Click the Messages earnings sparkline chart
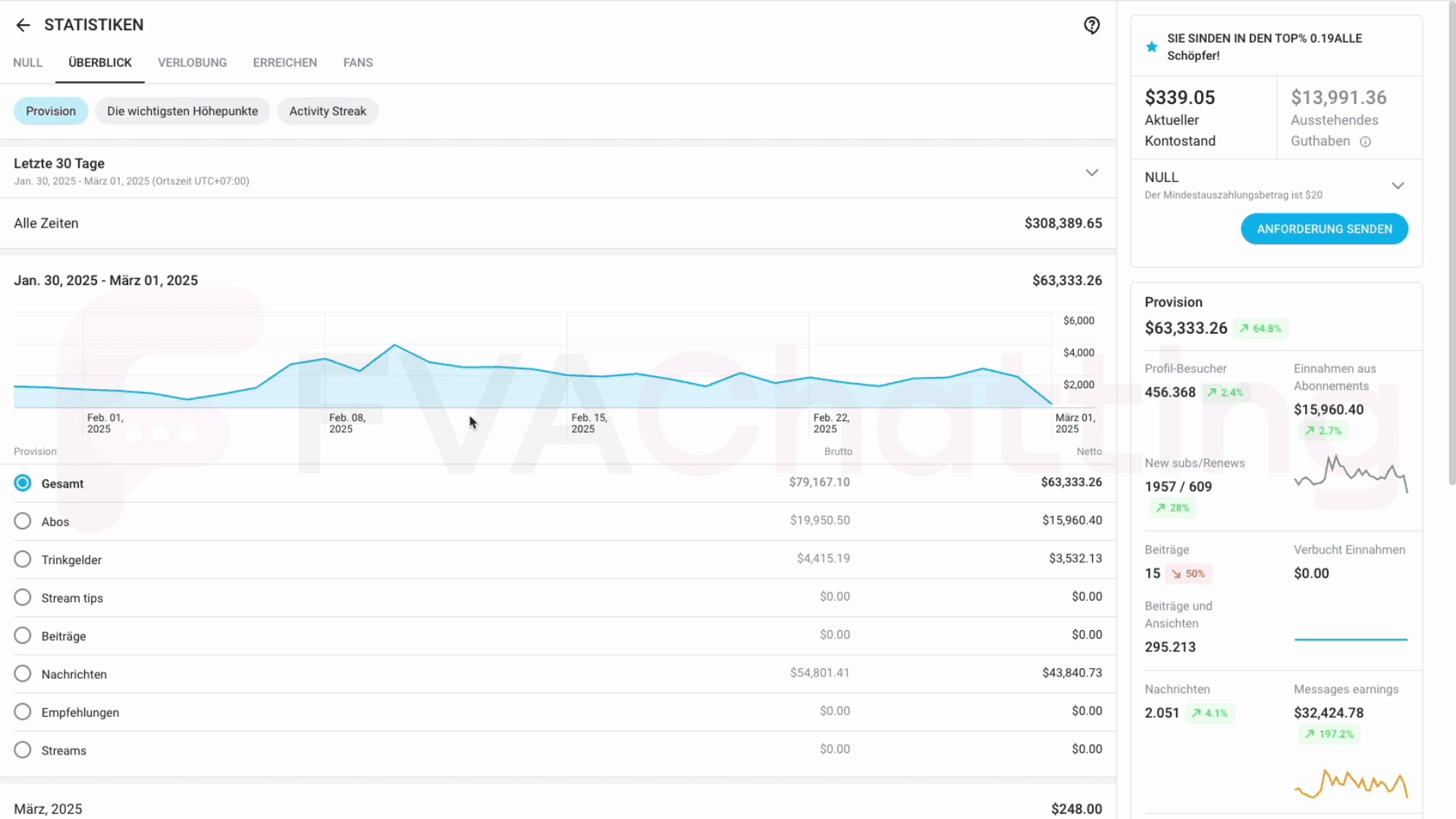The width and height of the screenshot is (1456, 819). (1351, 783)
